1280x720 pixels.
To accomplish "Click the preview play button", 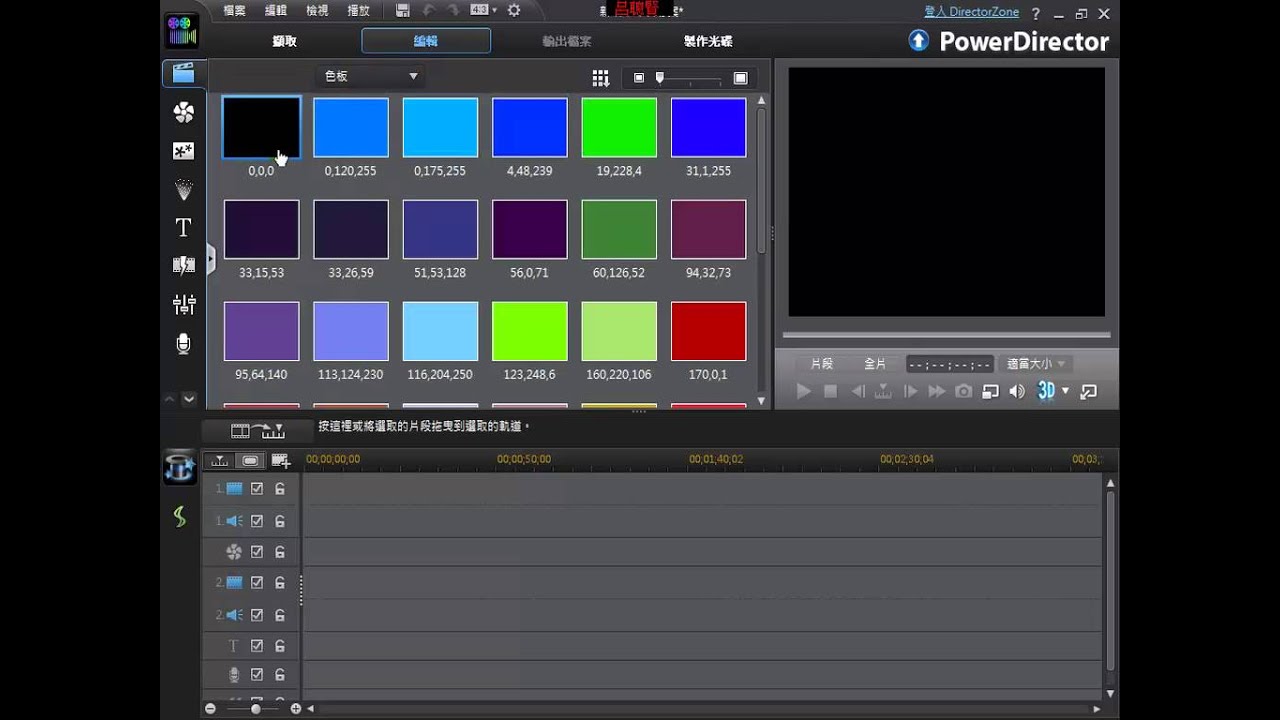I will [x=803, y=391].
